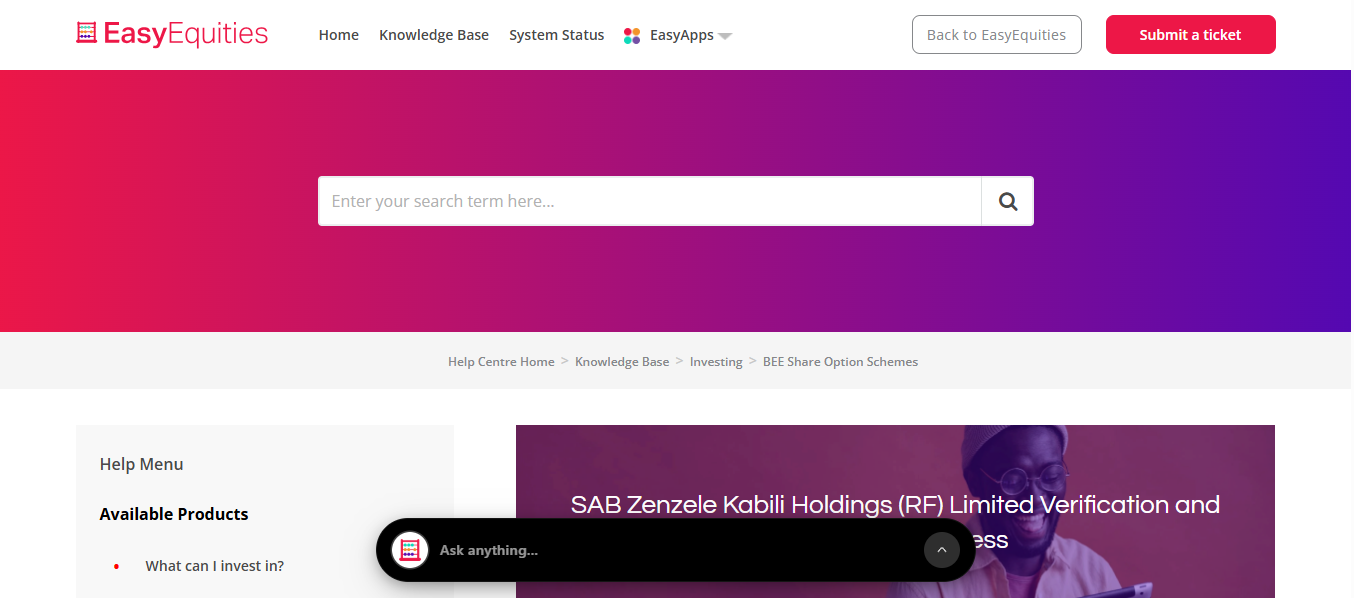Screen dimensions: 1354x598
Task: Click the Back to EasyEquities button
Action: pos(997,34)
